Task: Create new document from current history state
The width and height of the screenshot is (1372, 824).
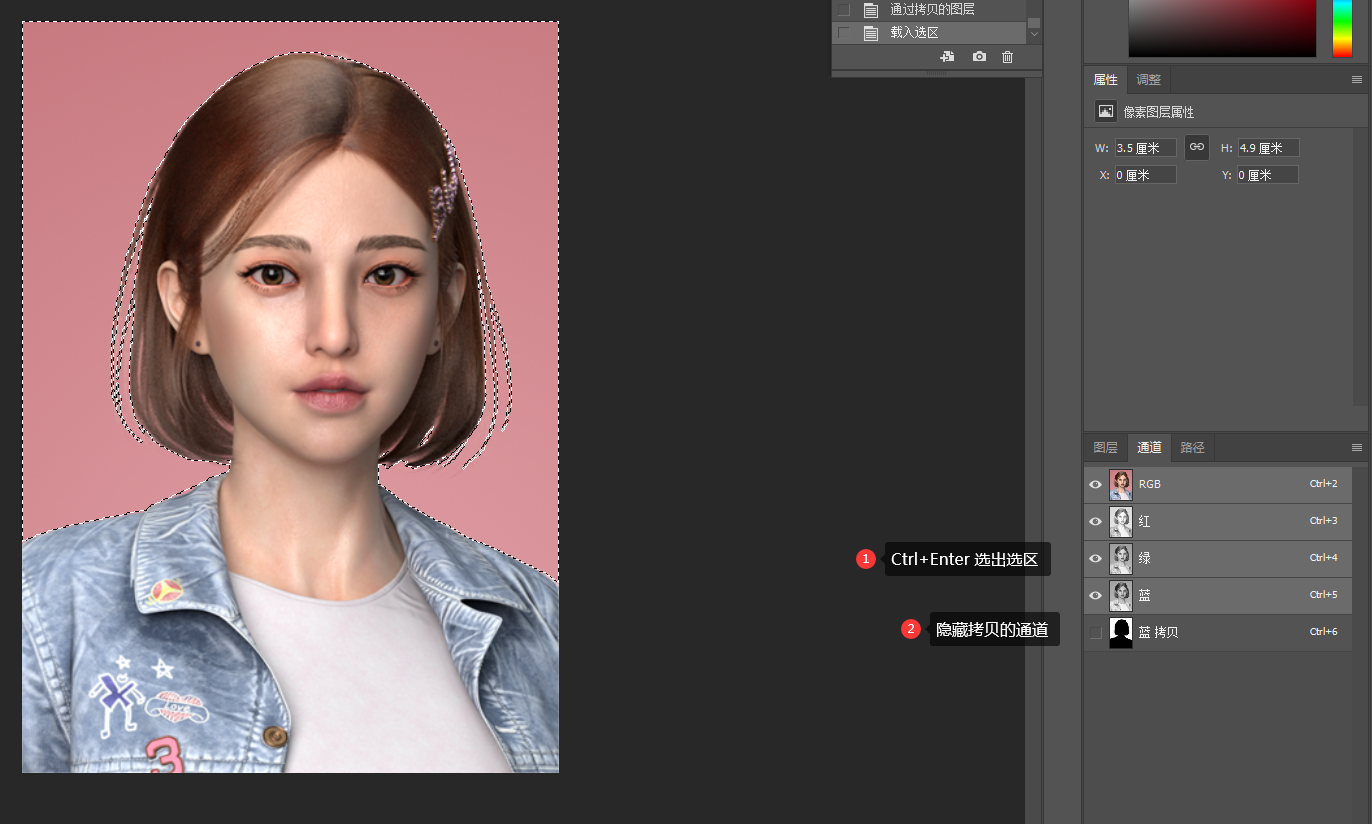Action: tap(947, 57)
